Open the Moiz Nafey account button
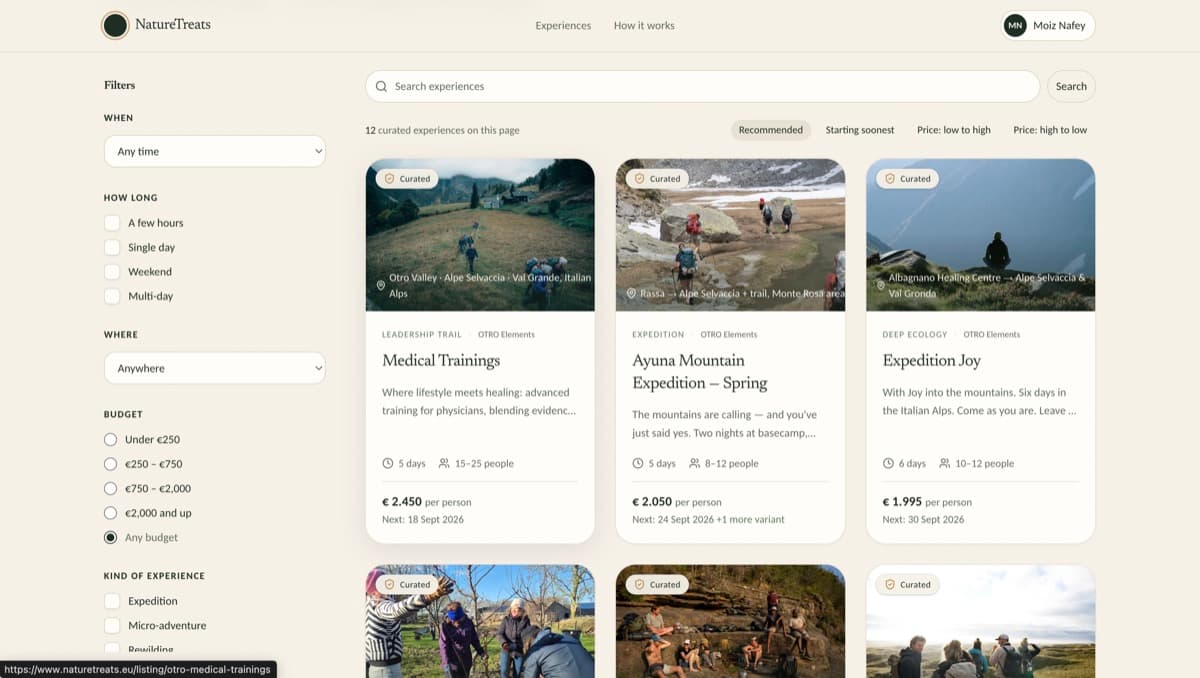The width and height of the screenshot is (1200, 678). [x=1048, y=26]
